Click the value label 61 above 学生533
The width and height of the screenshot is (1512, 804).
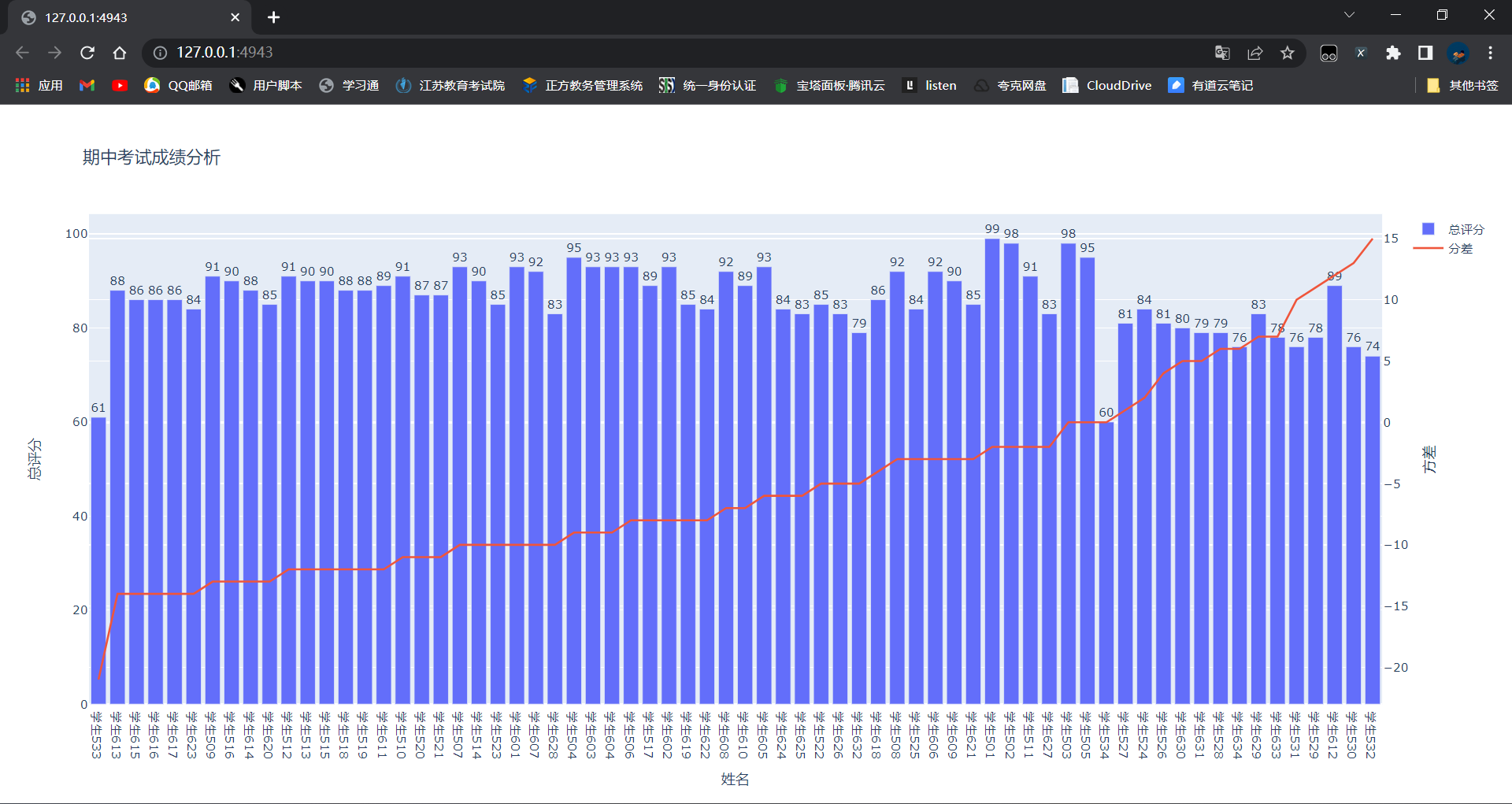[98, 408]
